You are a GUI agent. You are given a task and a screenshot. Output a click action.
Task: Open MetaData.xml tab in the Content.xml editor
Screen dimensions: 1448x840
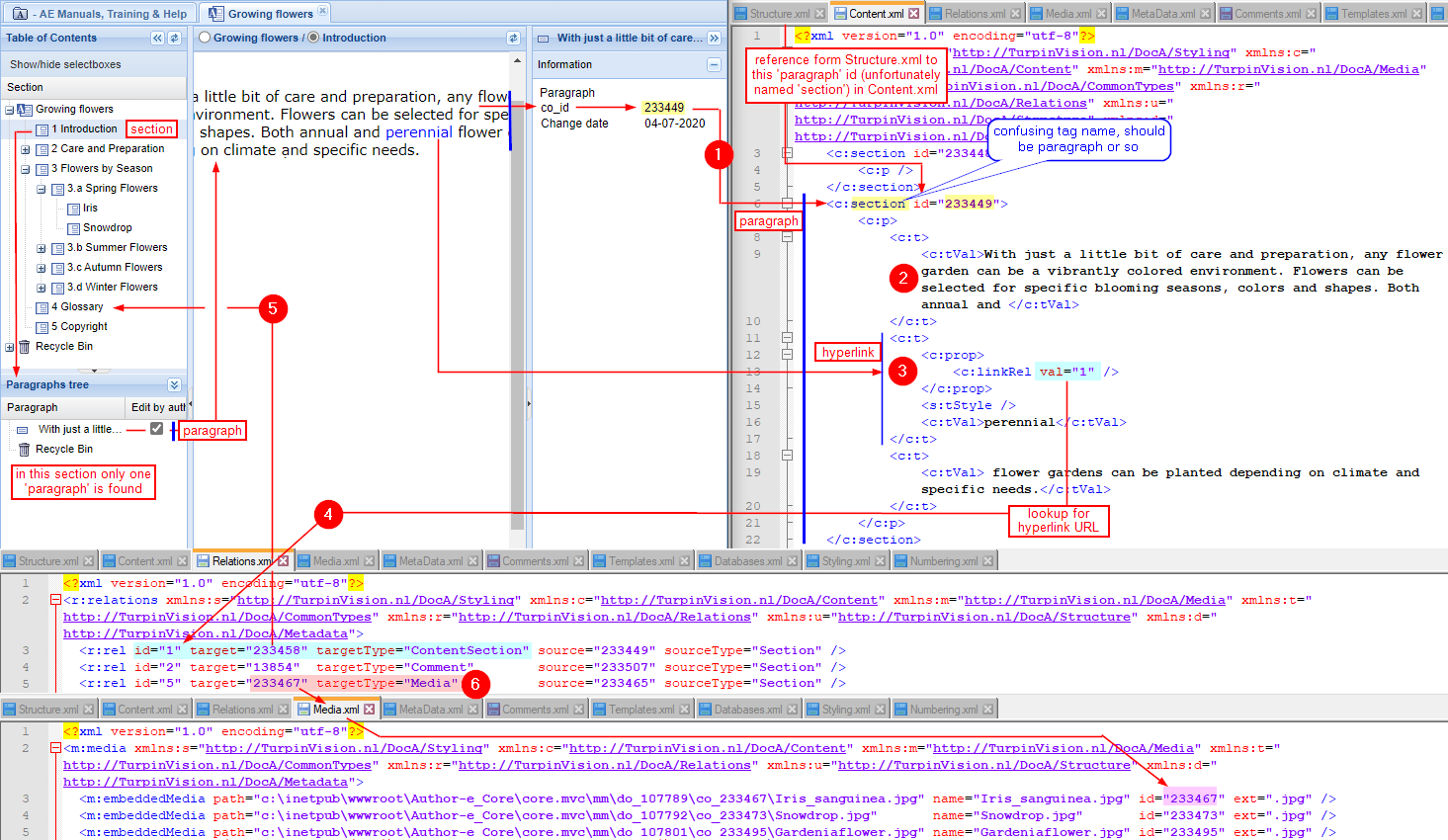[1163, 14]
